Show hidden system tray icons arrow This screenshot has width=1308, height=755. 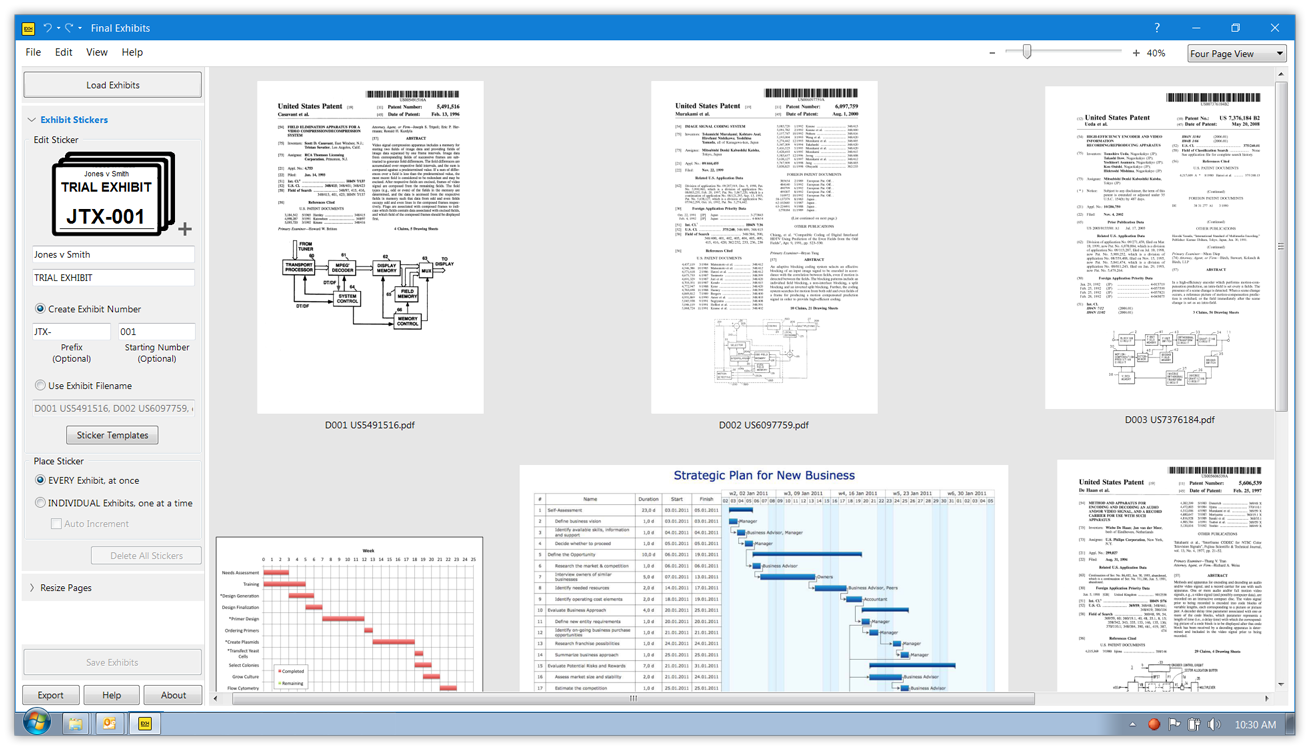pyautogui.click(x=1132, y=724)
